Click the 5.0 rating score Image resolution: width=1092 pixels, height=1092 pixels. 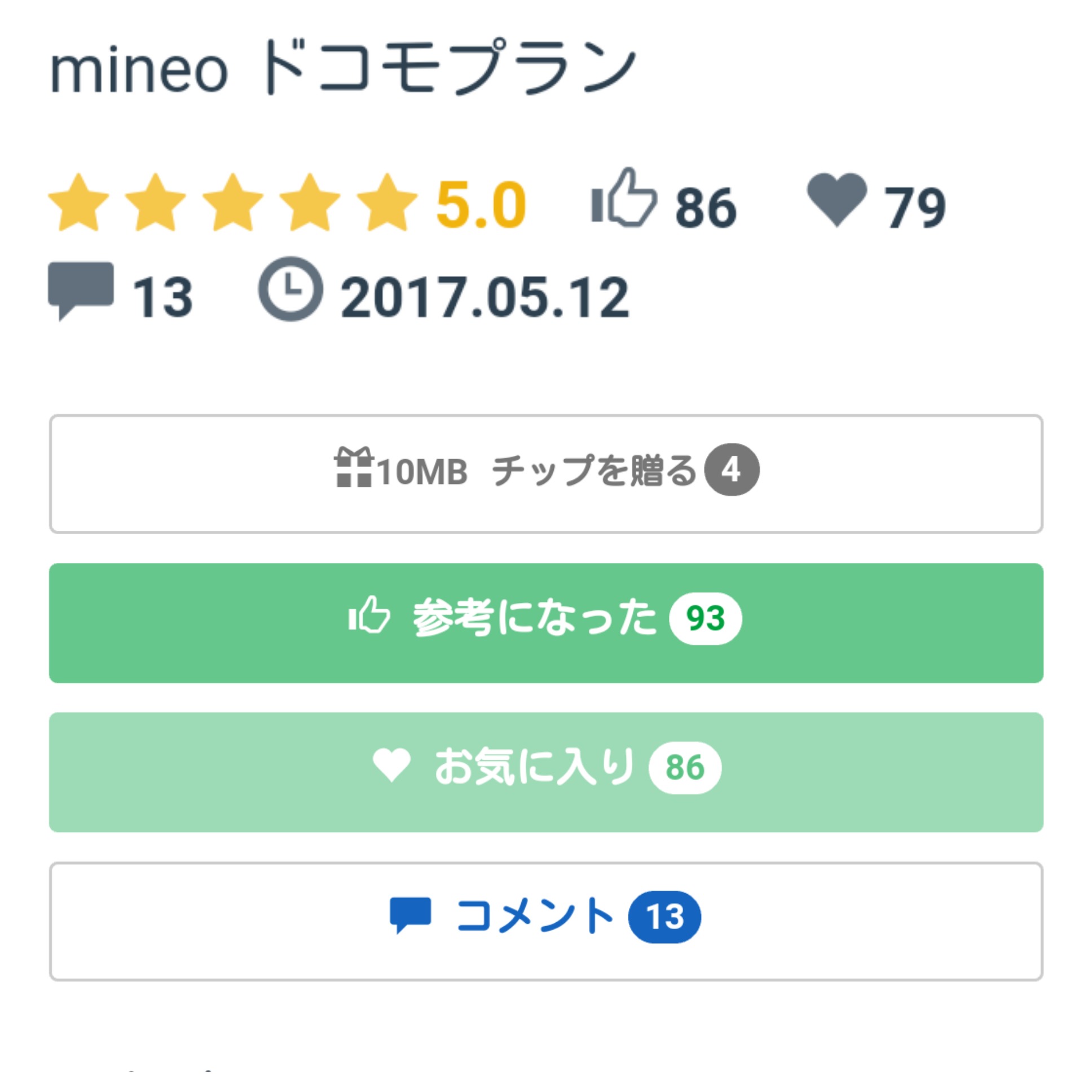point(481,205)
